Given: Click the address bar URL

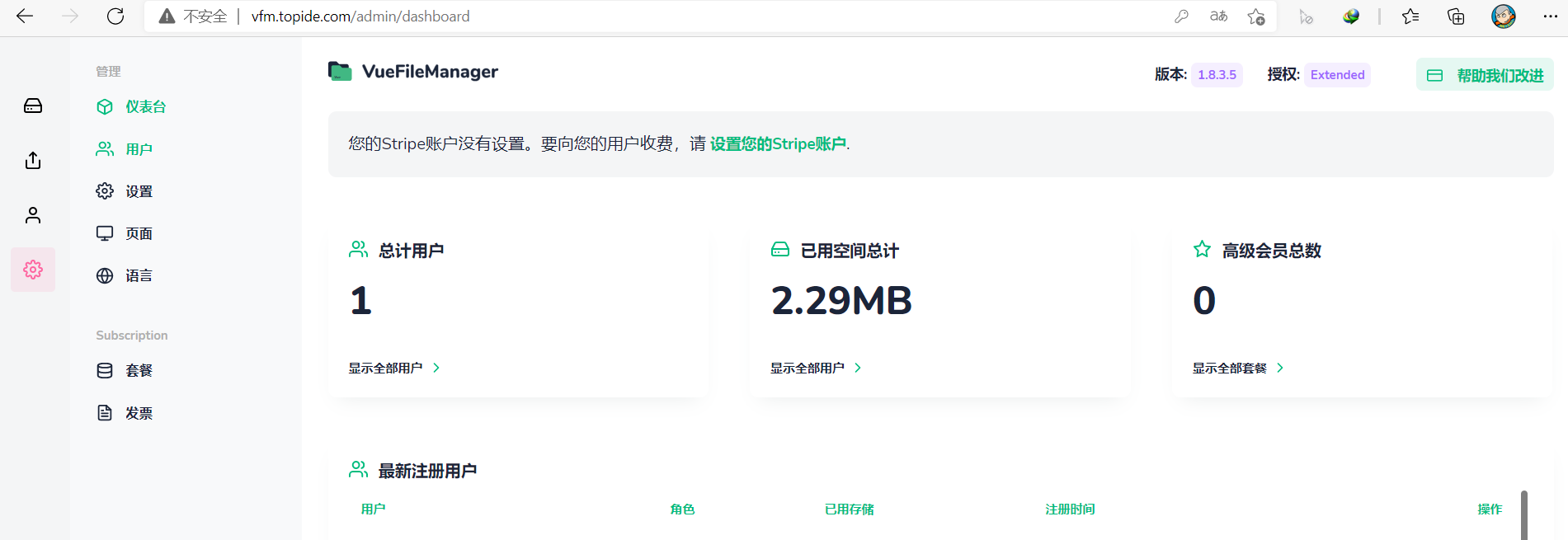Looking at the screenshot, I should (x=360, y=16).
